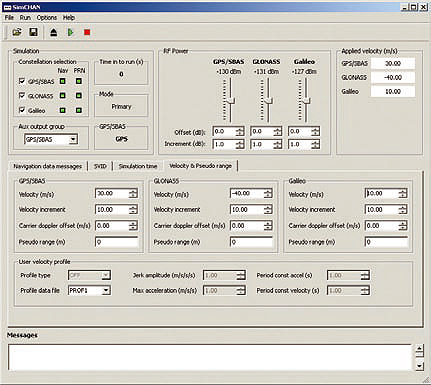Click the Galileo Velocity increment spinner arrows
The height and width of the screenshot is (385, 431).
(403, 210)
